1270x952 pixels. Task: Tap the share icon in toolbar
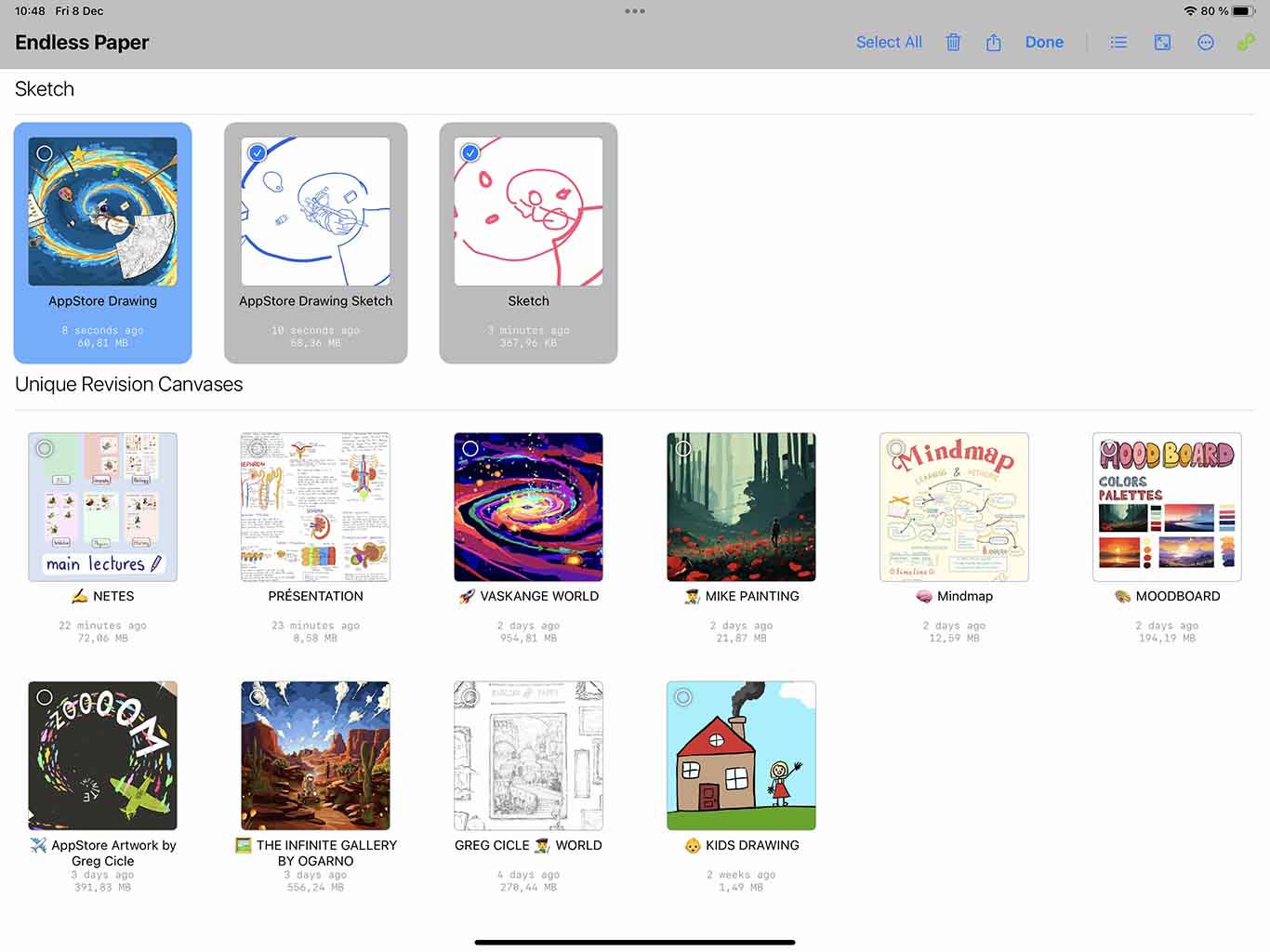point(994,43)
